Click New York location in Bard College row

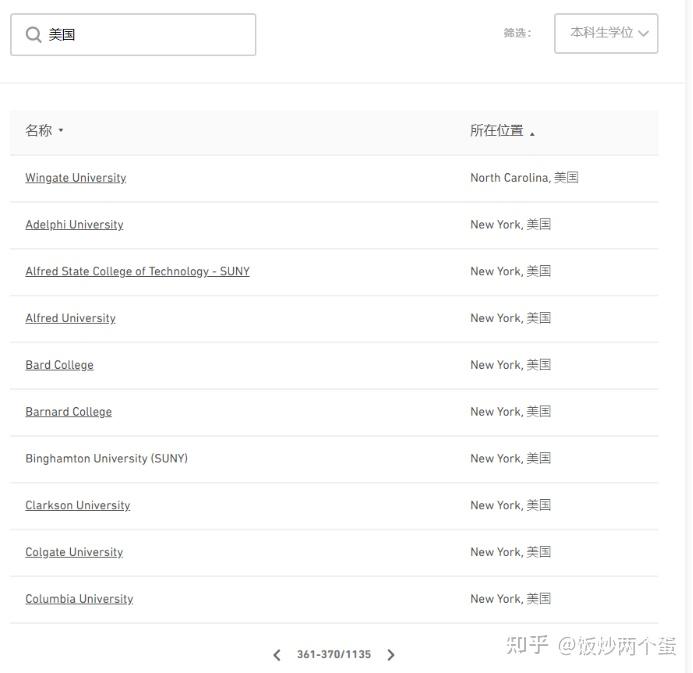[x=510, y=365]
